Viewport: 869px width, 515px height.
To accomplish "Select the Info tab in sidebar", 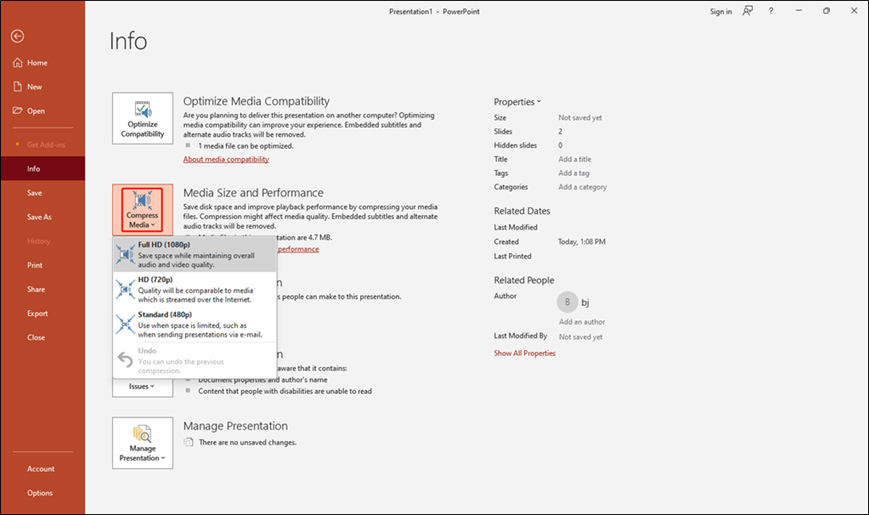I will click(43, 169).
